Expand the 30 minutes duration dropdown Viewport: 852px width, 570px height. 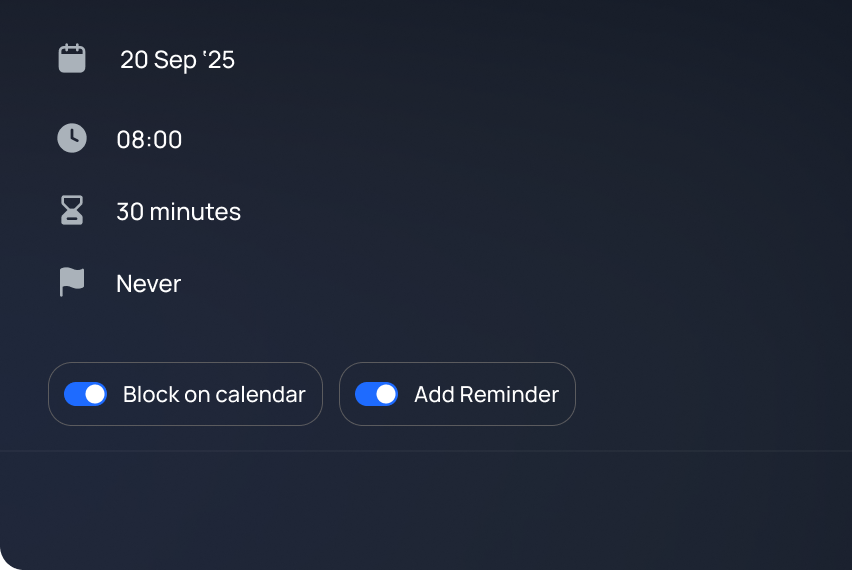tap(178, 211)
